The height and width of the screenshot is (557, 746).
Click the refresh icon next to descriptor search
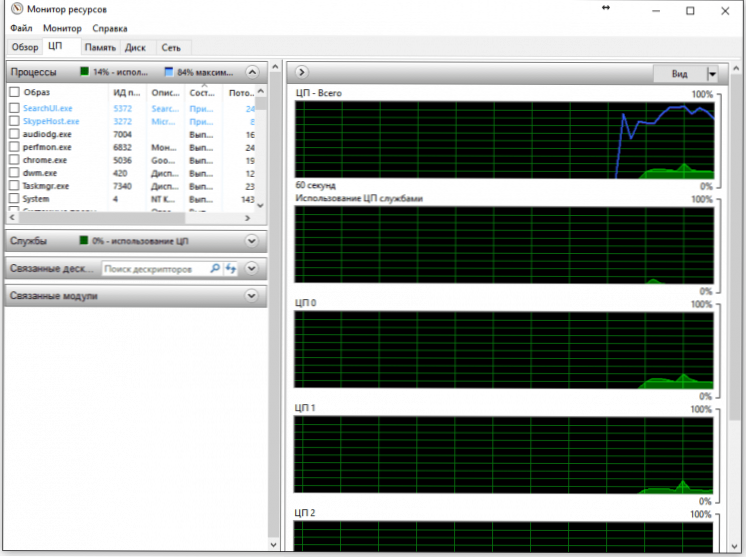(x=230, y=269)
